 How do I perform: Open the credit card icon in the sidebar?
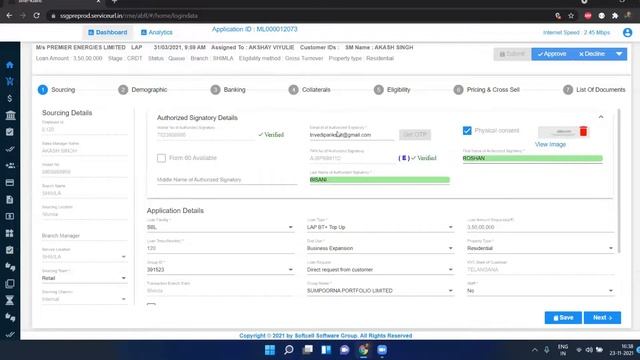10,182
